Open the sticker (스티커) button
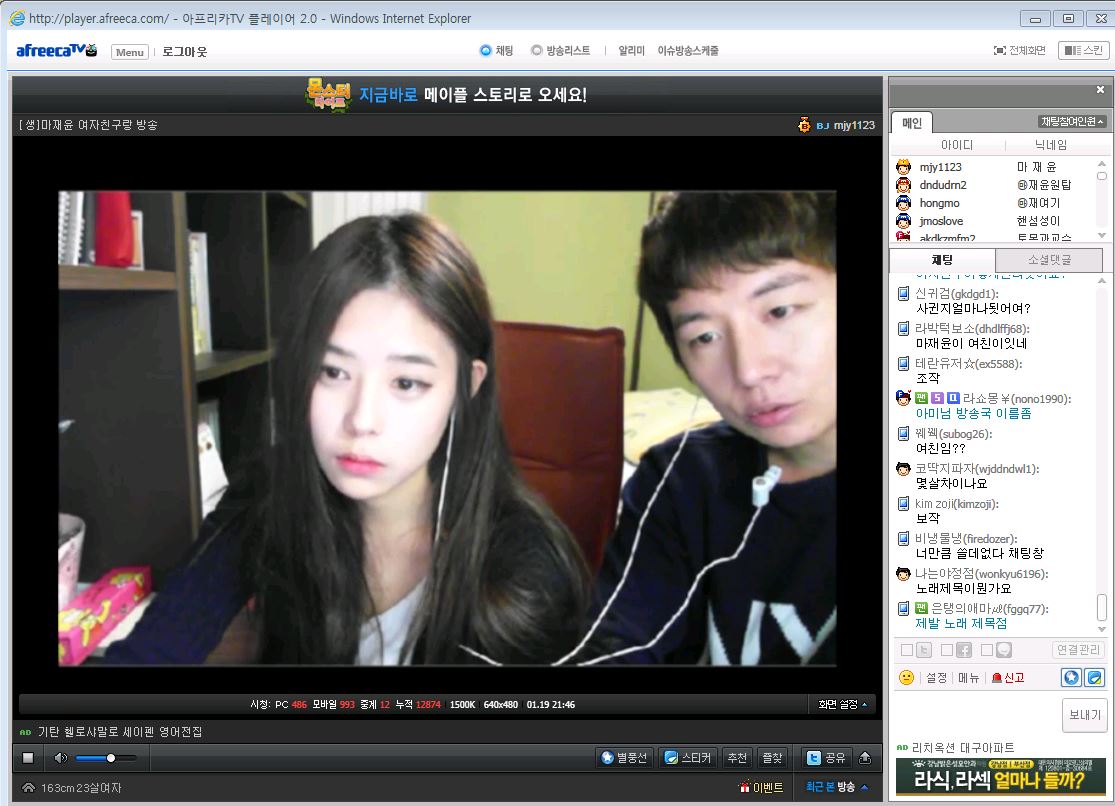 tap(688, 758)
